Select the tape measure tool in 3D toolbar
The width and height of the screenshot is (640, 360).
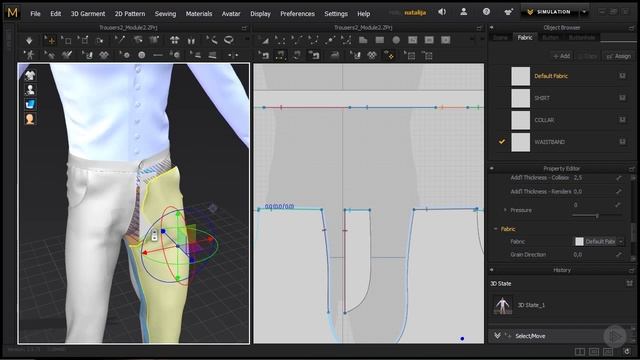(x=211, y=40)
